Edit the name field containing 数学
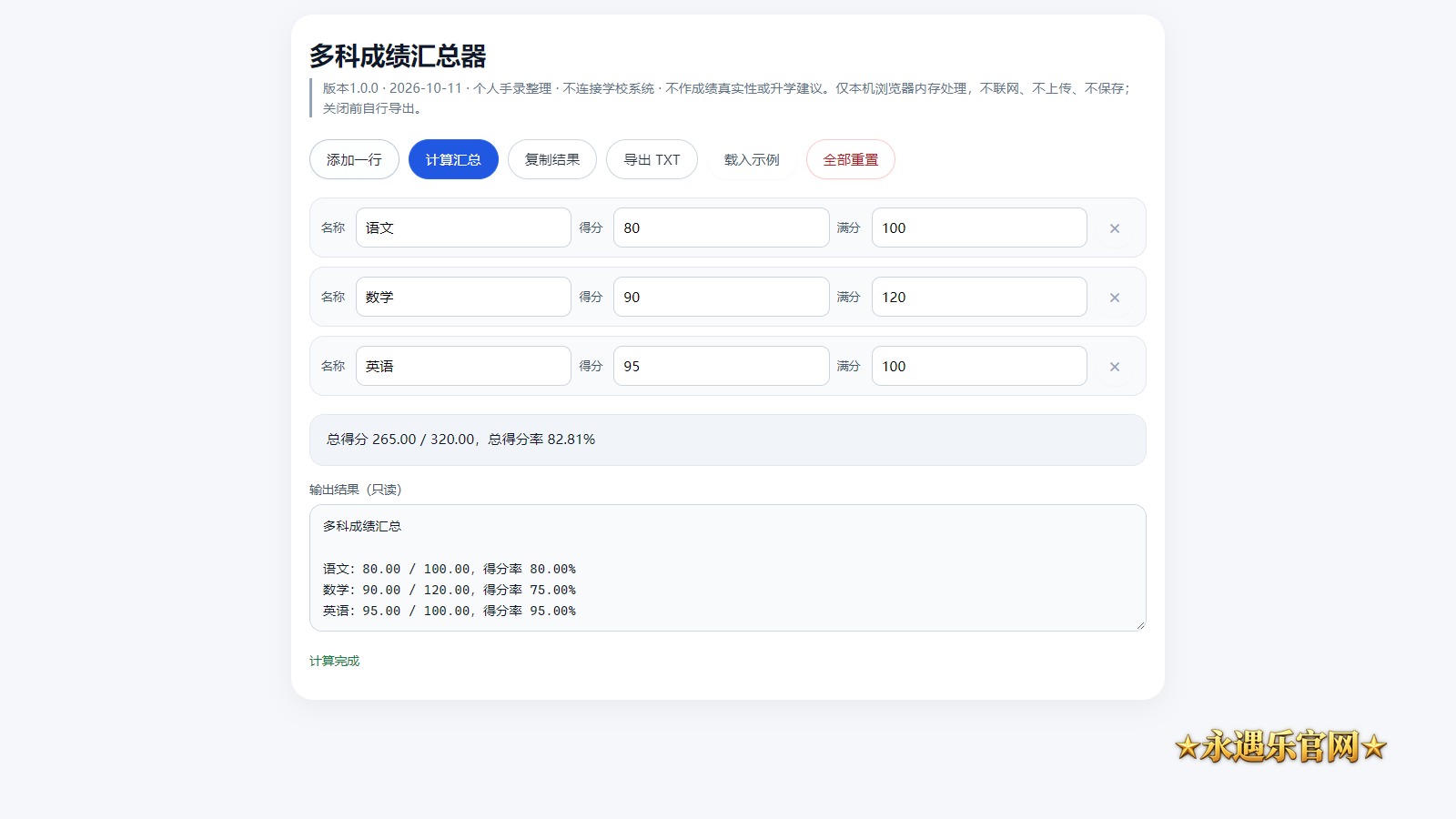The width and height of the screenshot is (1456, 819). pos(463,297)
